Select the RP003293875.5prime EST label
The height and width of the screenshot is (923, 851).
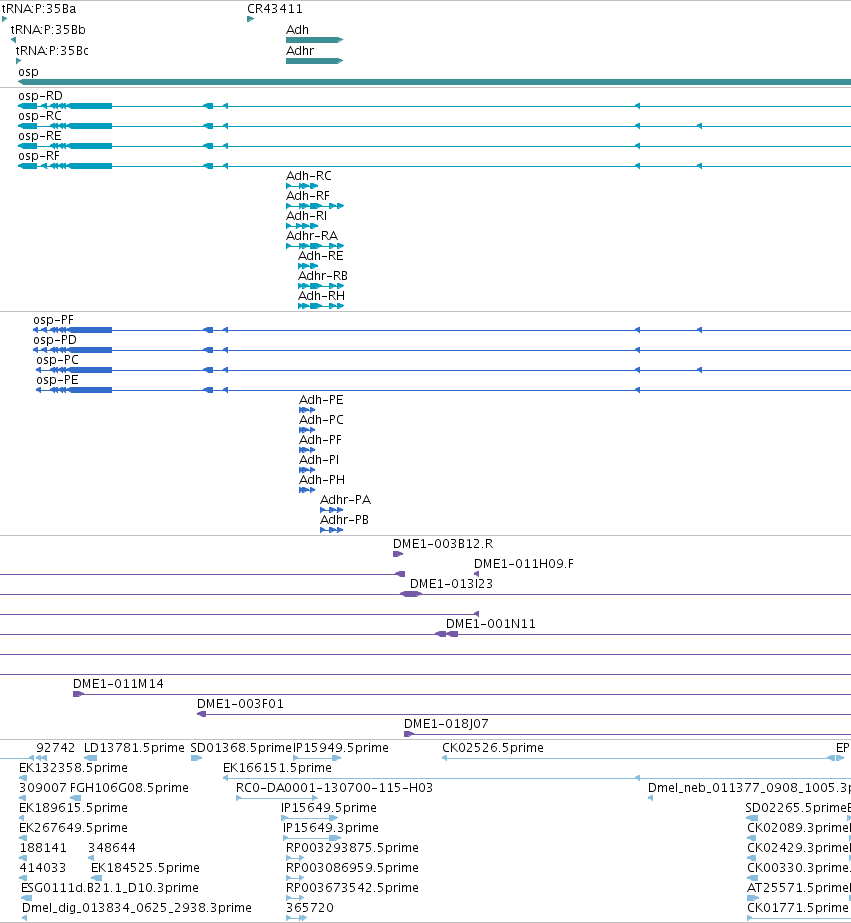click(x=353, y=848)
